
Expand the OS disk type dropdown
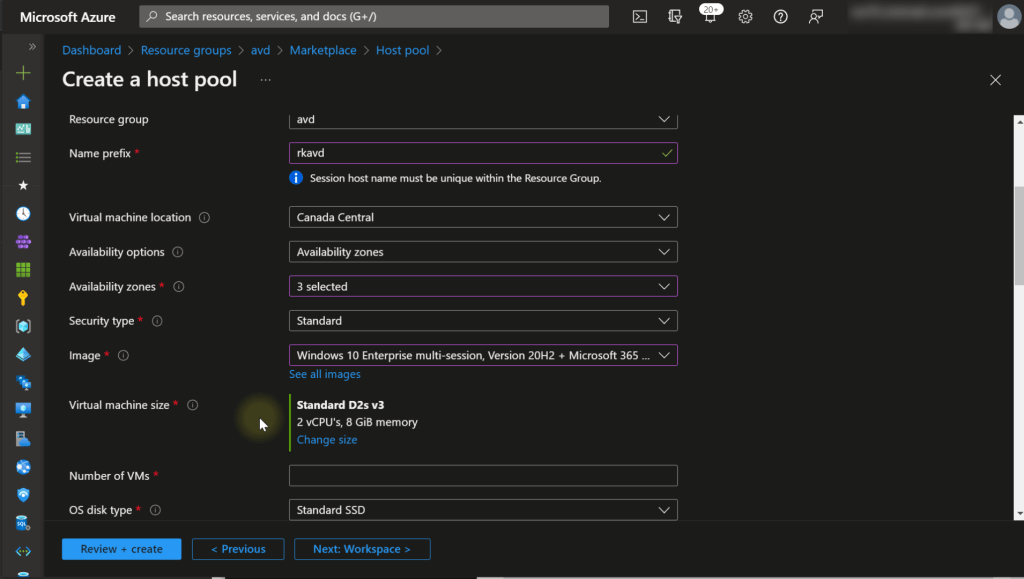coord(483,510)
